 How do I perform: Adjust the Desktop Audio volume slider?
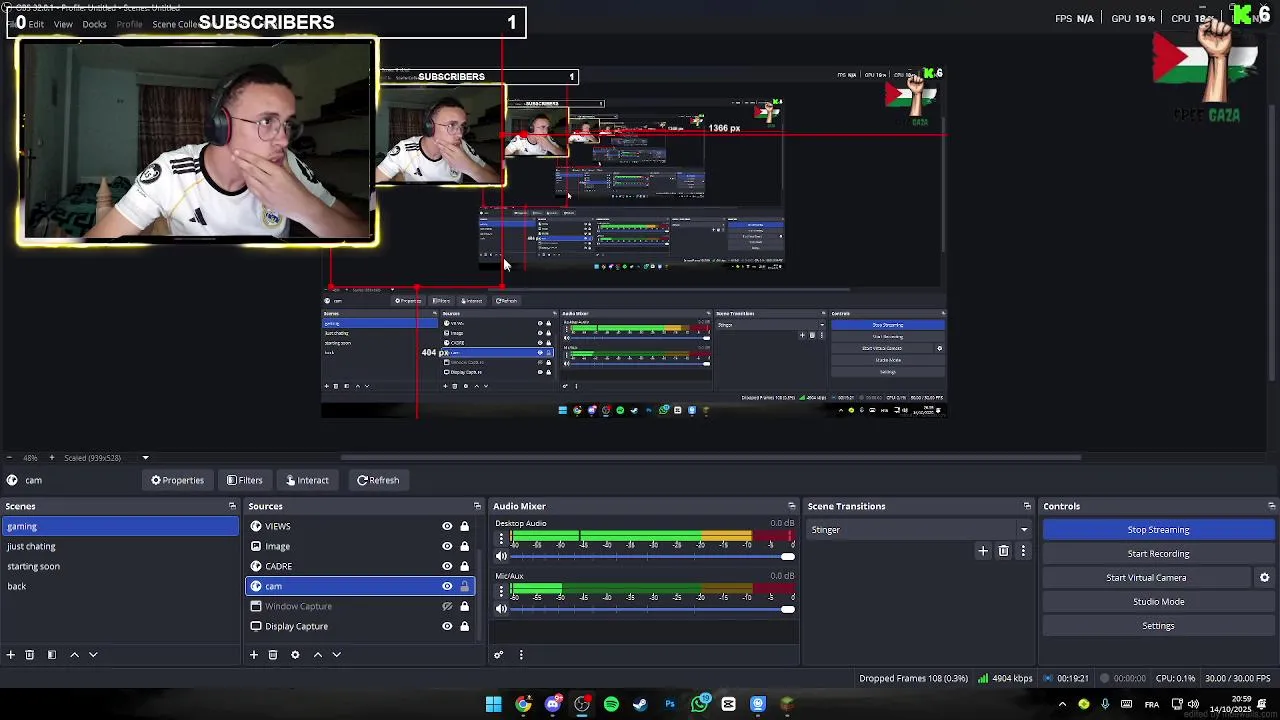coord(652,557)
